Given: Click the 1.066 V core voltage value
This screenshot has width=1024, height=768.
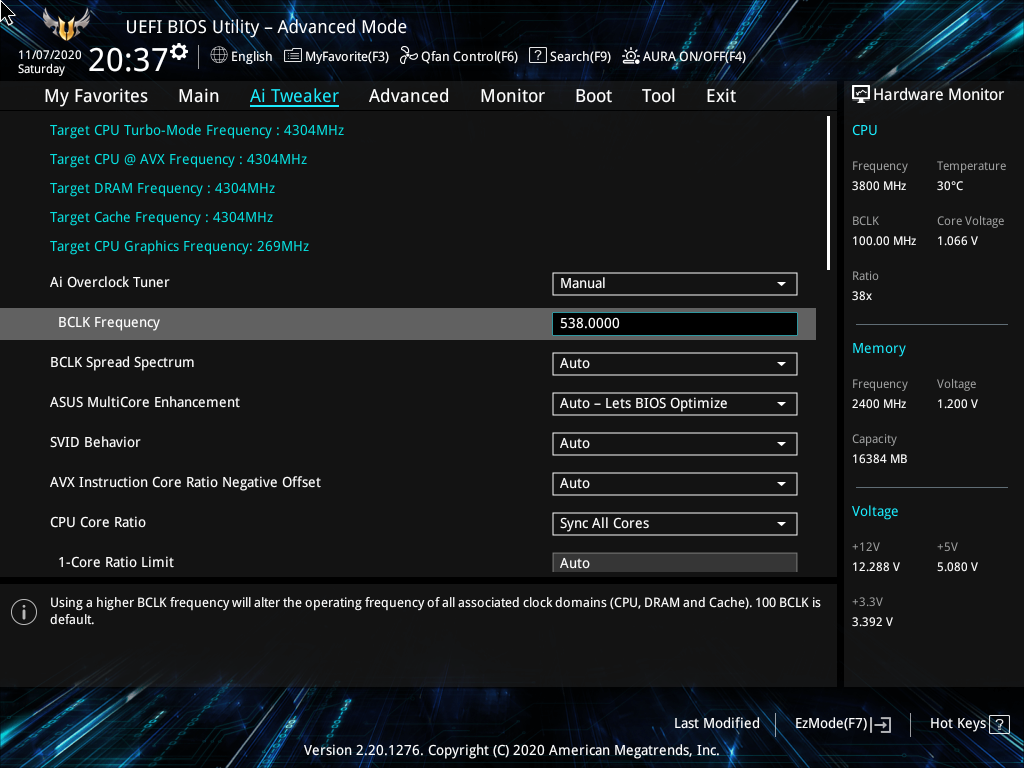Looking at the screenshot, I should point(957,241).
